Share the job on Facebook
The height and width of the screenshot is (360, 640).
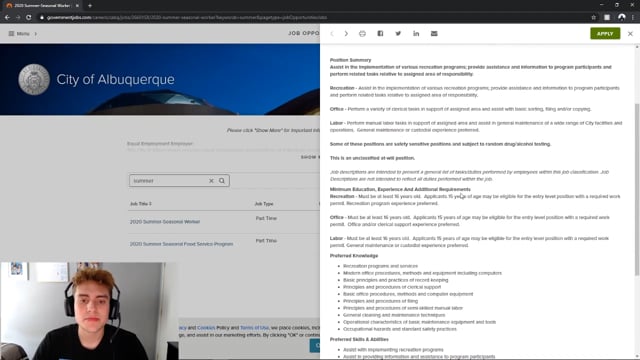pyautogui.click(x=380, y=33)
